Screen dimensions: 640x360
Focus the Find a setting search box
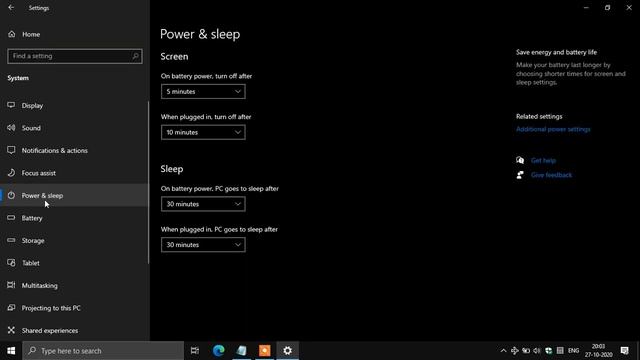pyautogui.click(x=75, y=56)
